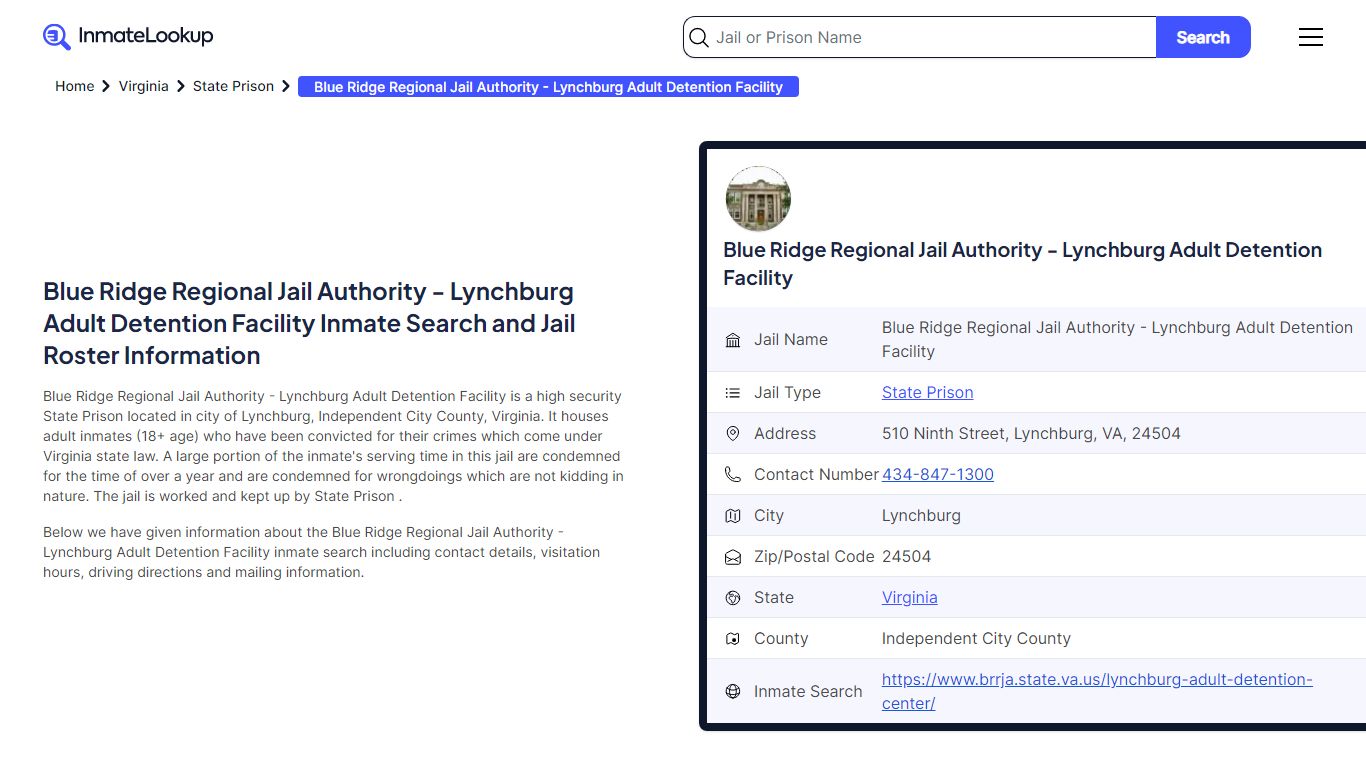Click the Jail Type list icon

(x=733, y=393)
